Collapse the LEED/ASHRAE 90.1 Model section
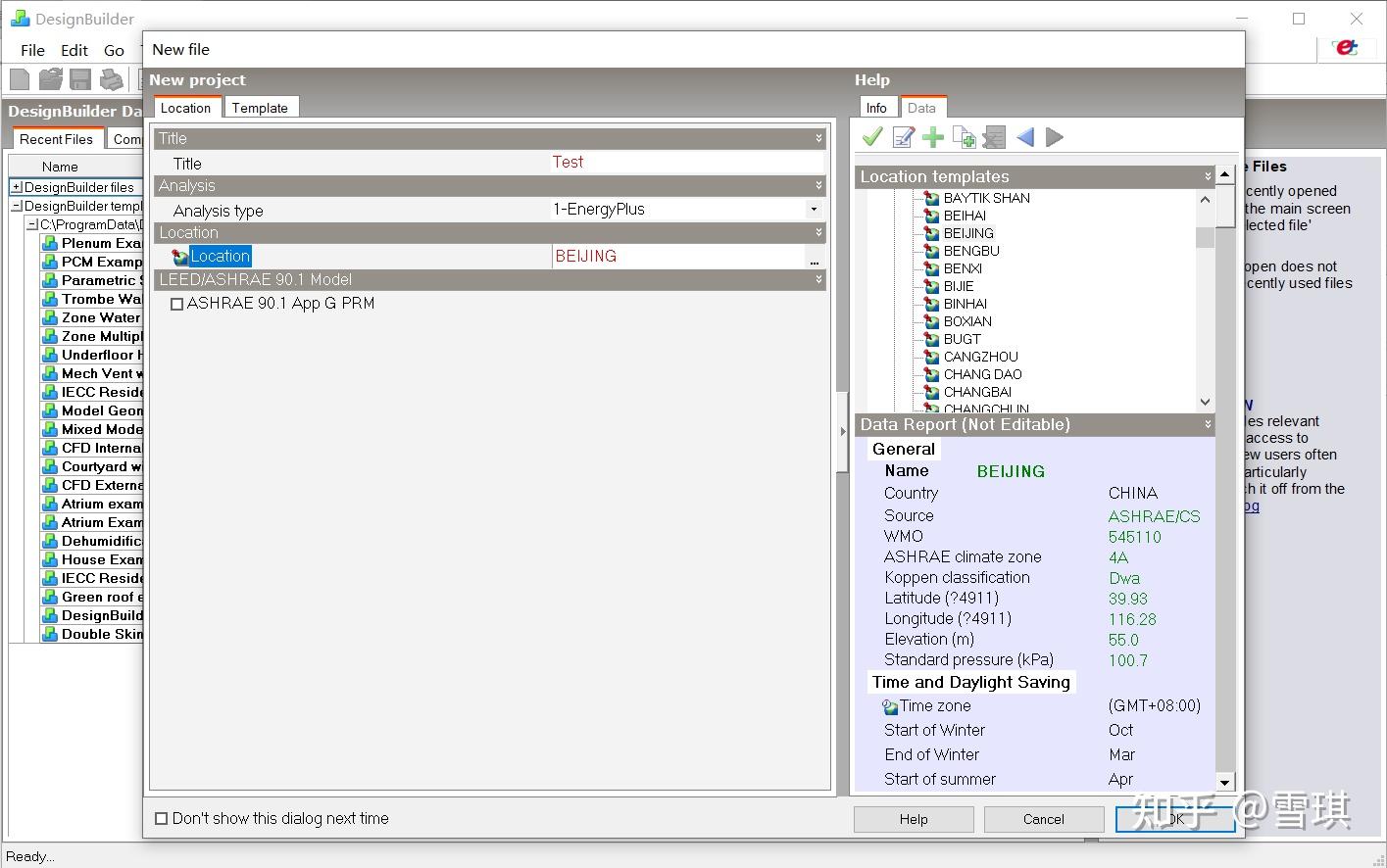 click(x=818, y=279)
